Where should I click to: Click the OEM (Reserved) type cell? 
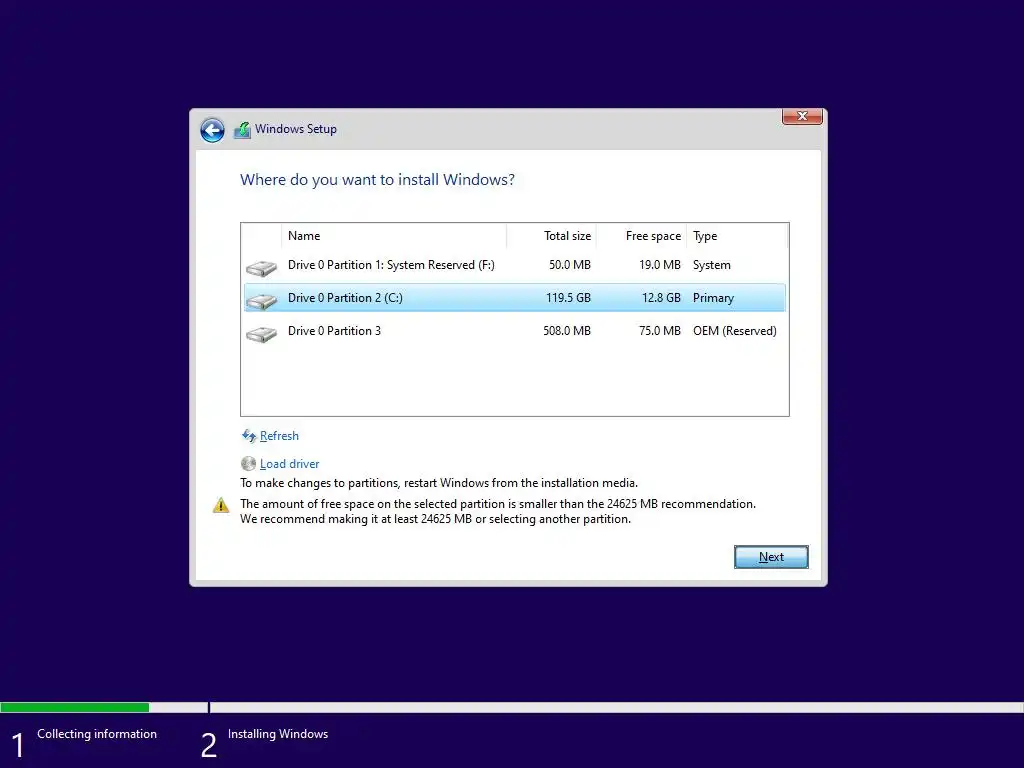point(735,331)
